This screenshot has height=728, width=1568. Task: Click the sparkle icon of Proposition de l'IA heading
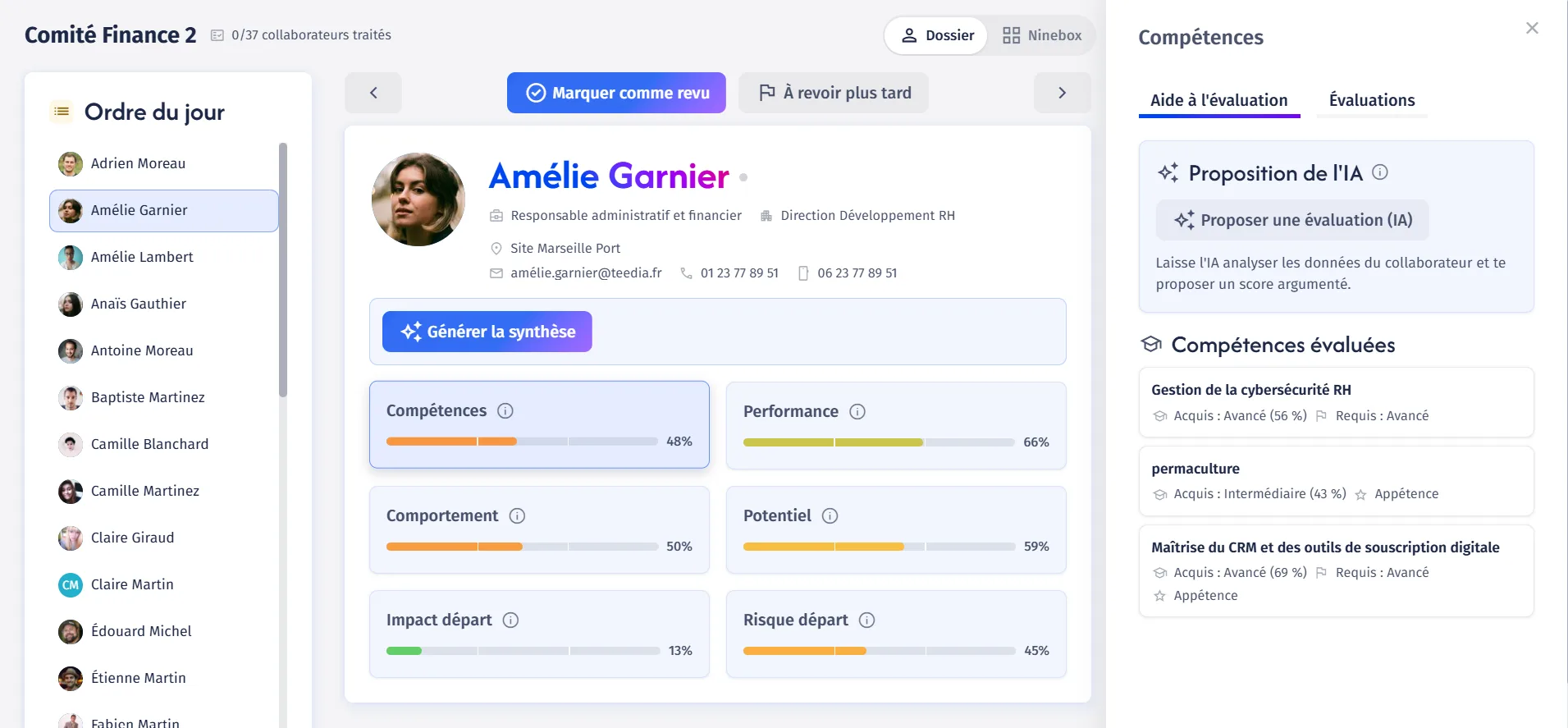[x=1168, y=172]
